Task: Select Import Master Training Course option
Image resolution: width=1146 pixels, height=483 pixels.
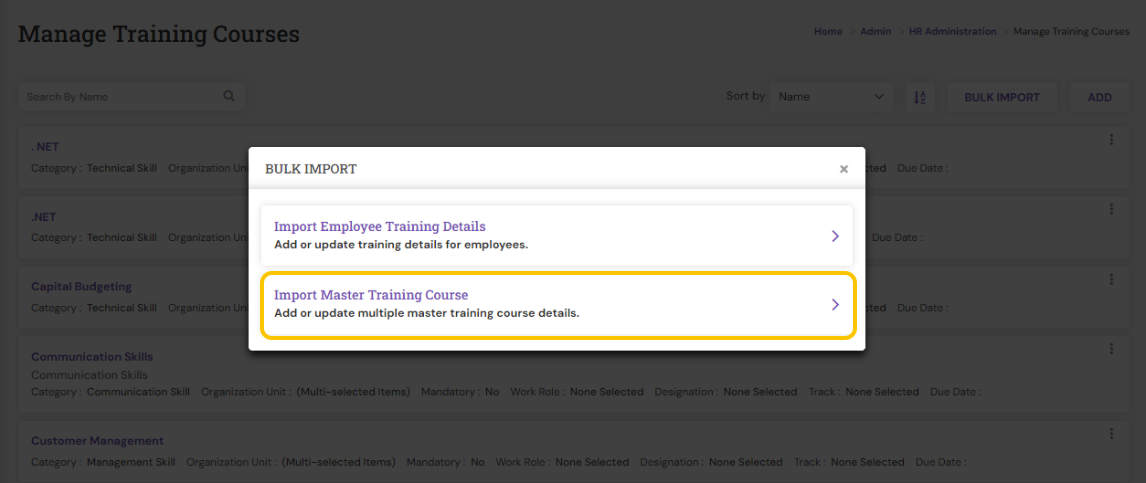Action: [x=558, y=305]
